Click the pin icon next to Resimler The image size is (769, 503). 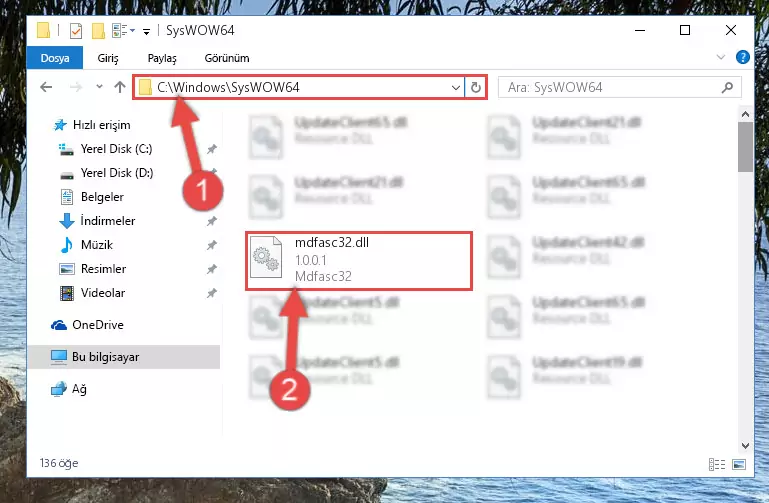tap(211, 269)
